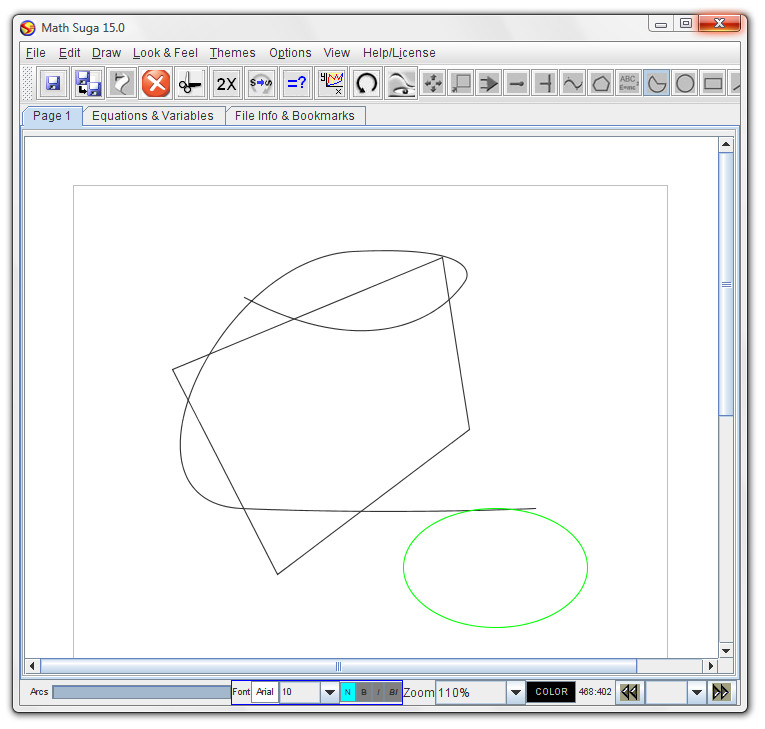Open the Options menu

point(290,53)
